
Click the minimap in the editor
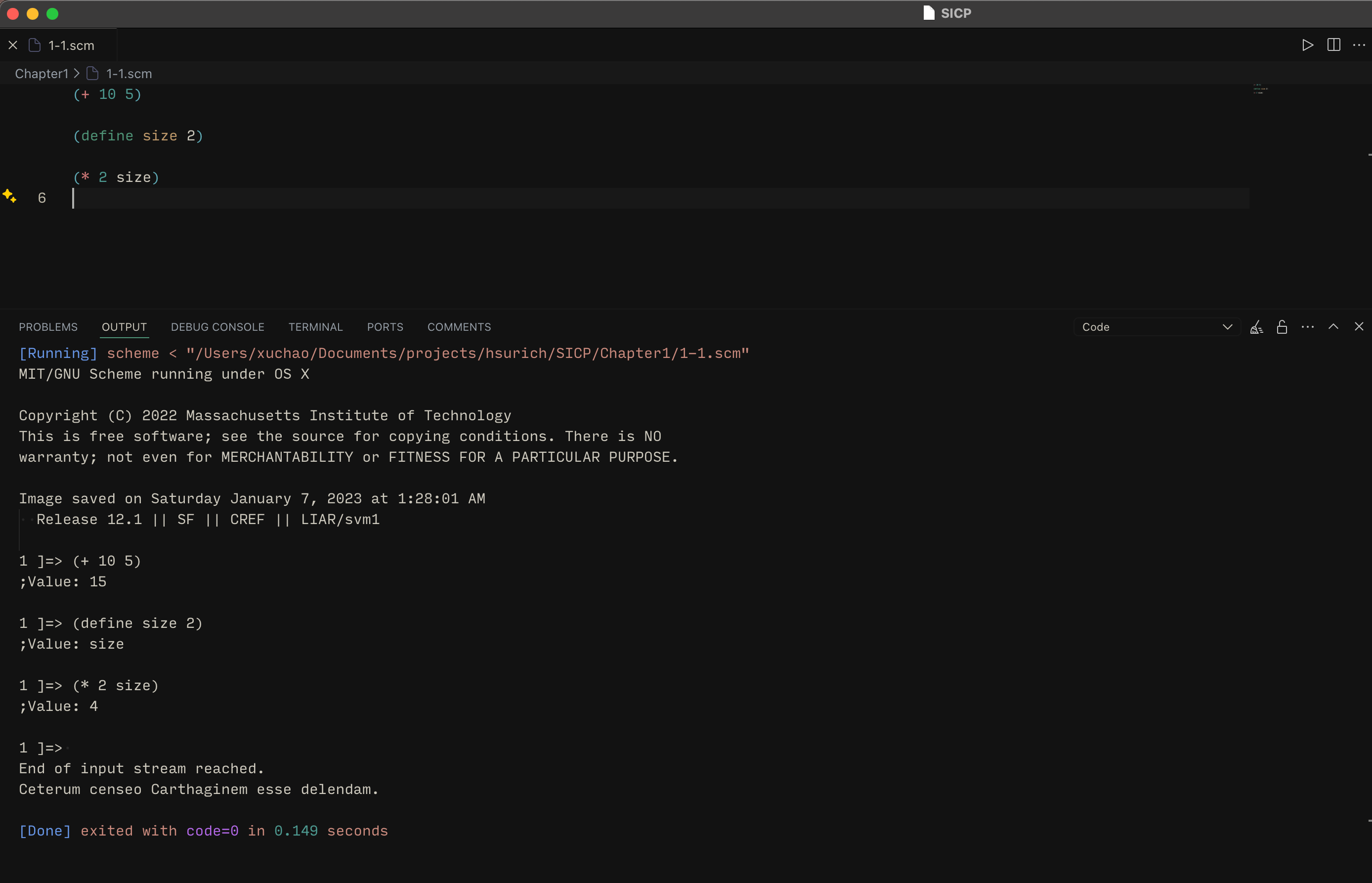[x=1260, y=89]
